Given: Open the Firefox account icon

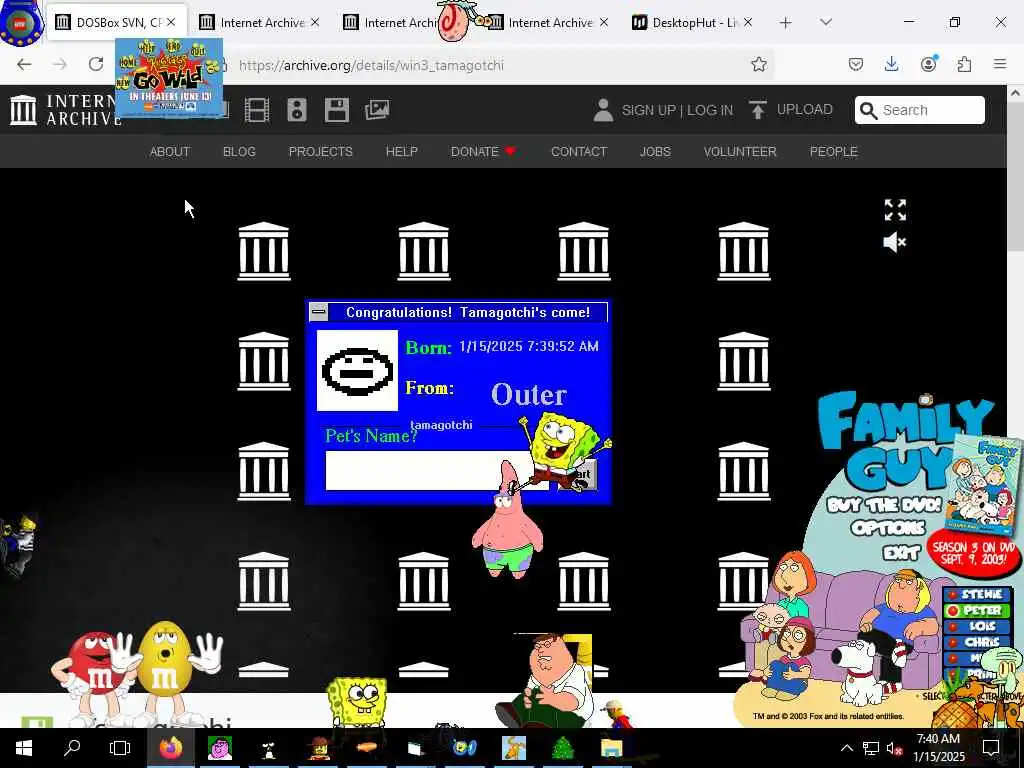Looking at the screenshot, I should 928,64.
